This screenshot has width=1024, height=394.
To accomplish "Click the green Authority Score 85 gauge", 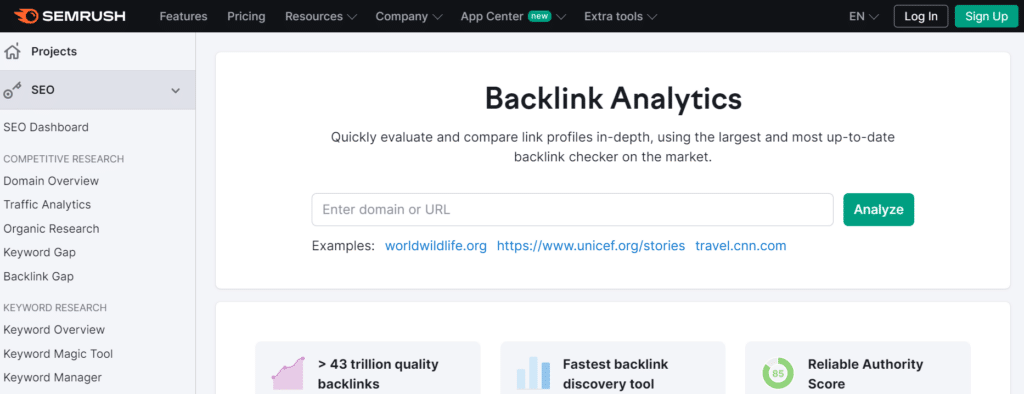I will [777, 374].
